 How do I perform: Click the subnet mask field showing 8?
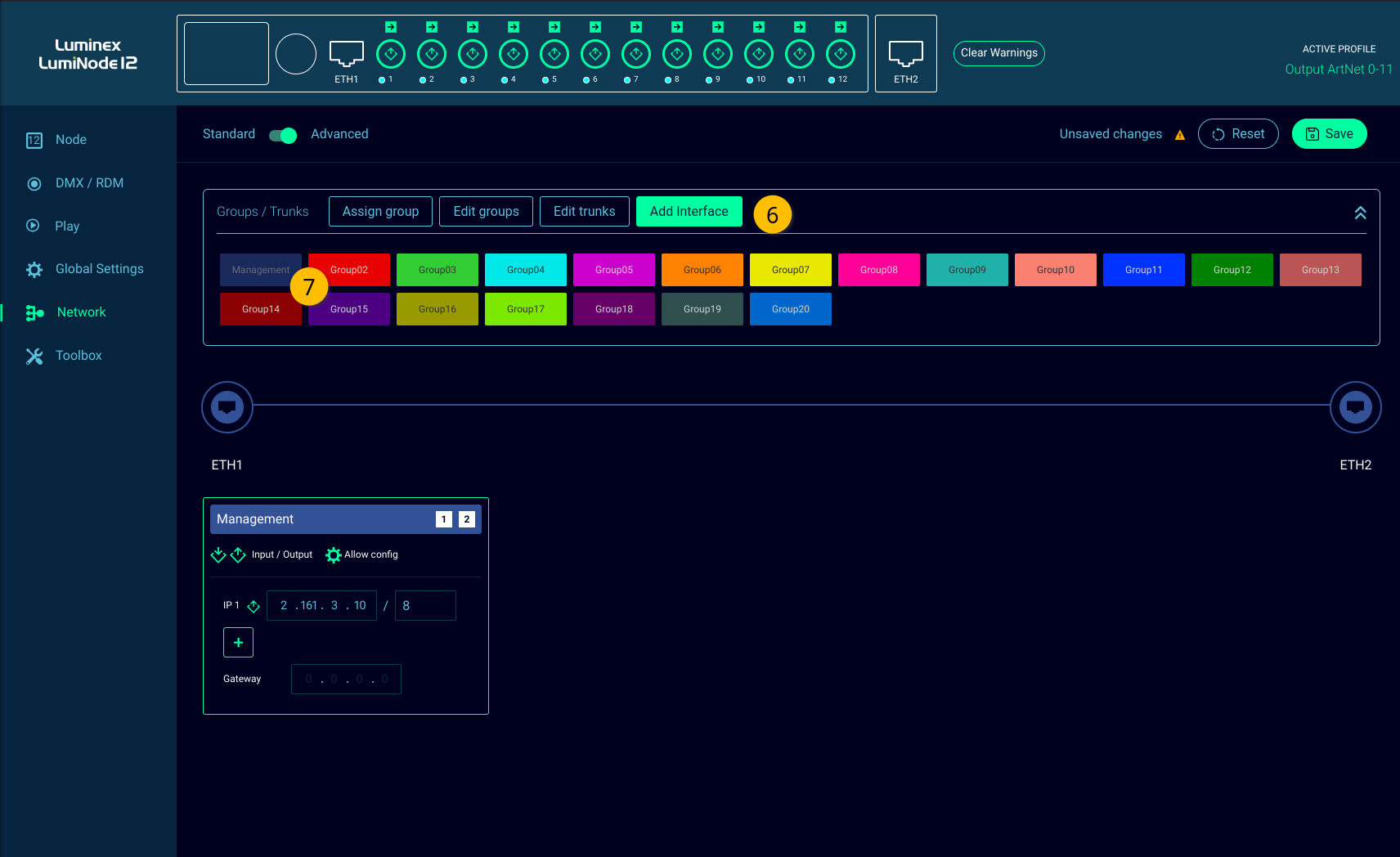(425, 606)
